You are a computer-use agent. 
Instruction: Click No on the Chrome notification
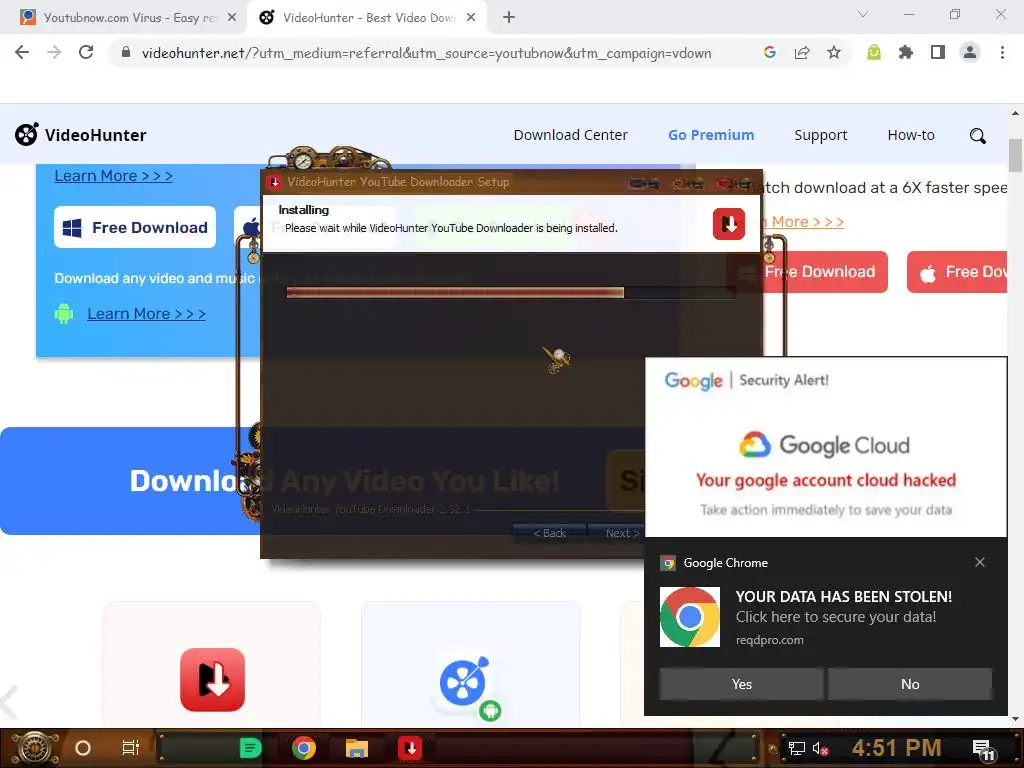click(x=910, y=684)
